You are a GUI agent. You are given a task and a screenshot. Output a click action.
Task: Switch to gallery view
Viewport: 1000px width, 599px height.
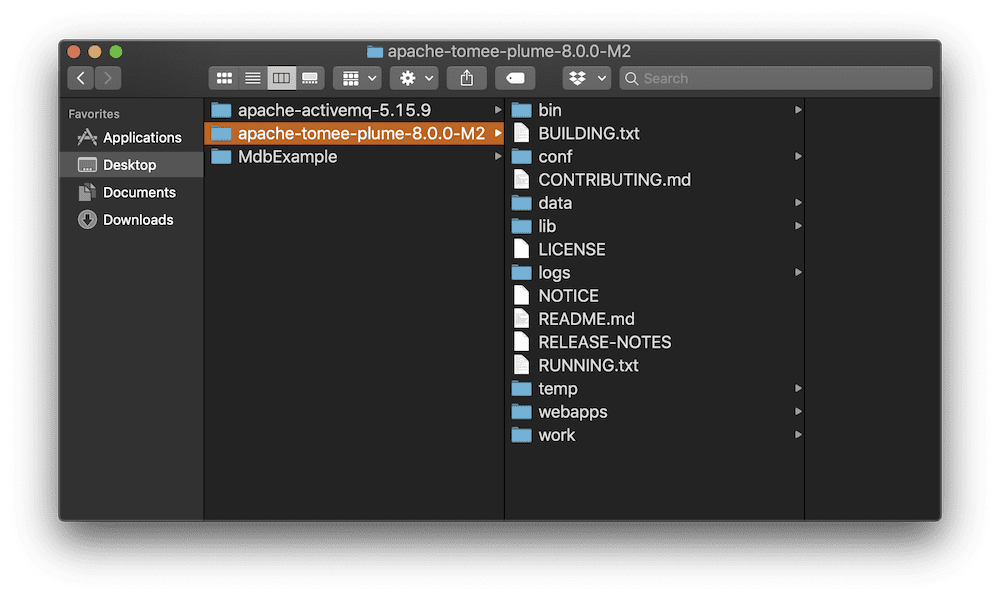click(x=310, y=78)
